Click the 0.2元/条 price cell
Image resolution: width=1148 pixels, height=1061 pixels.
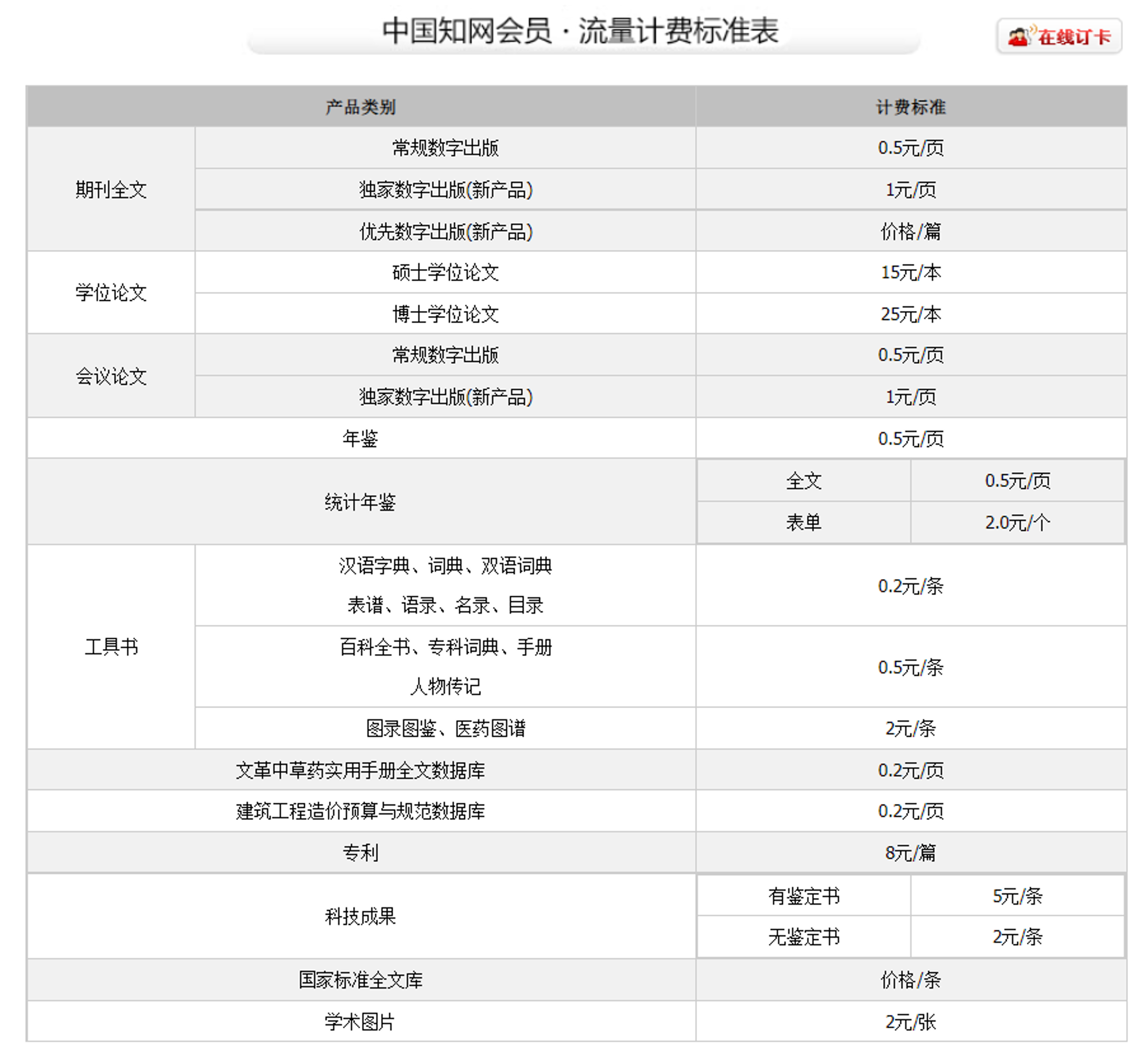910,586
